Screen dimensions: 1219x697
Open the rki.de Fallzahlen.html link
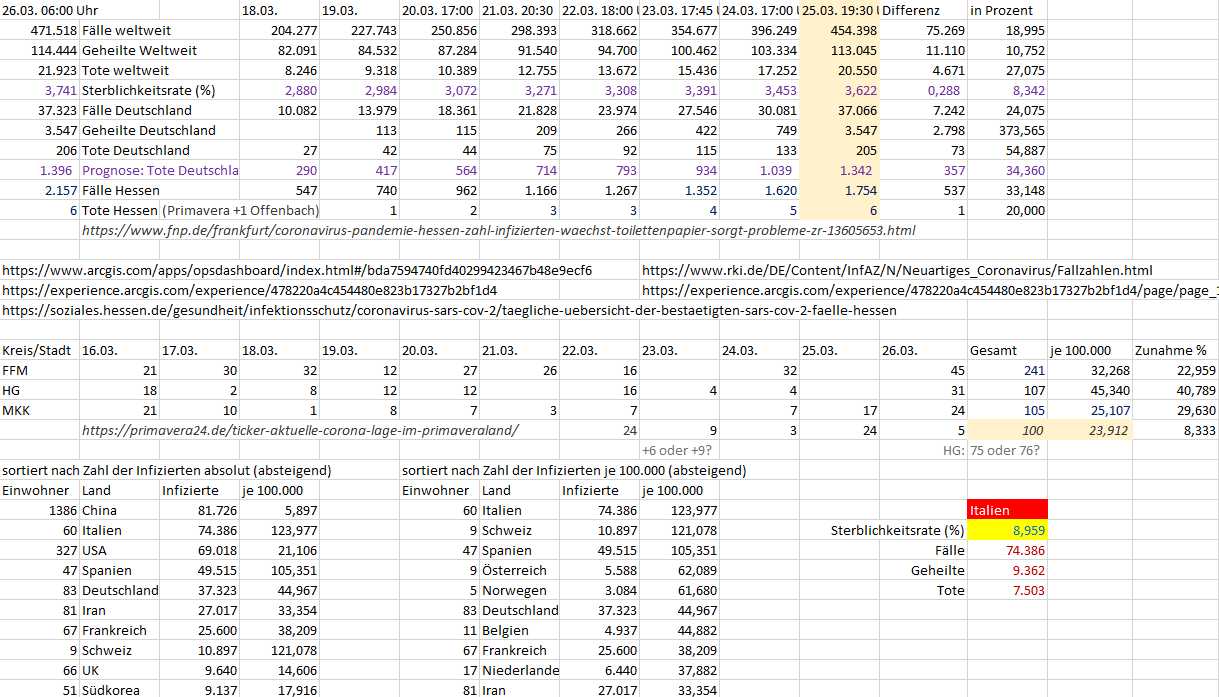click(897, 270)
